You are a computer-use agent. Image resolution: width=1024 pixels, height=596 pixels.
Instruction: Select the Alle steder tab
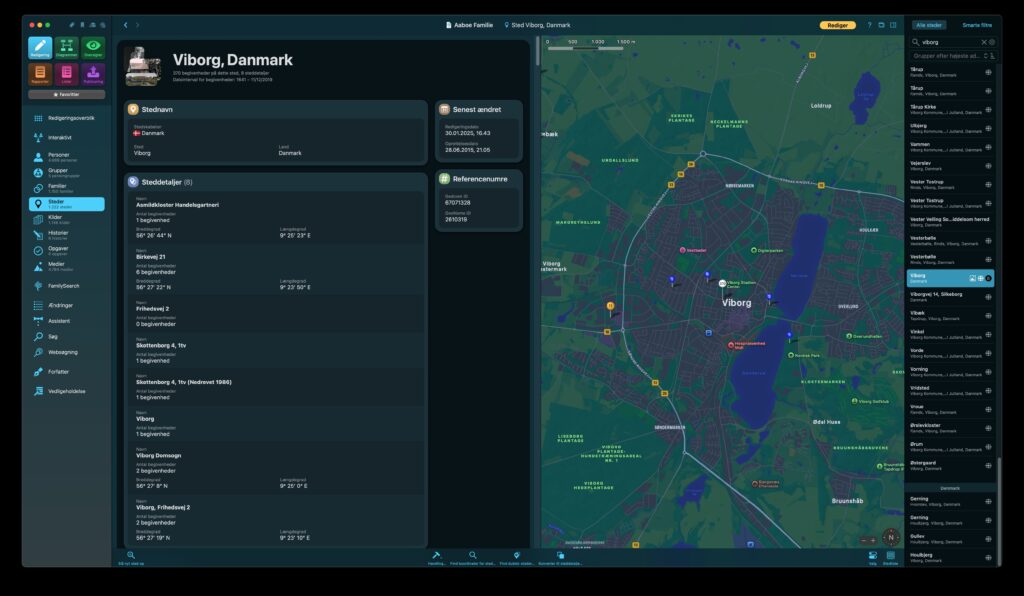(929, 25)
